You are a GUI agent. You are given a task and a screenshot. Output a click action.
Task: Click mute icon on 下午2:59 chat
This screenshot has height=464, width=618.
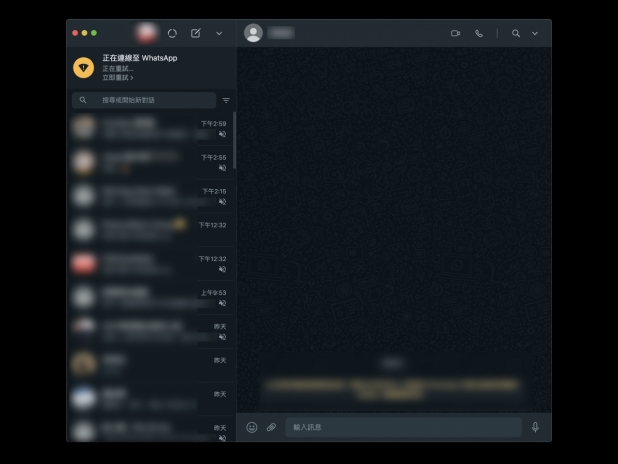click(222, 134)
